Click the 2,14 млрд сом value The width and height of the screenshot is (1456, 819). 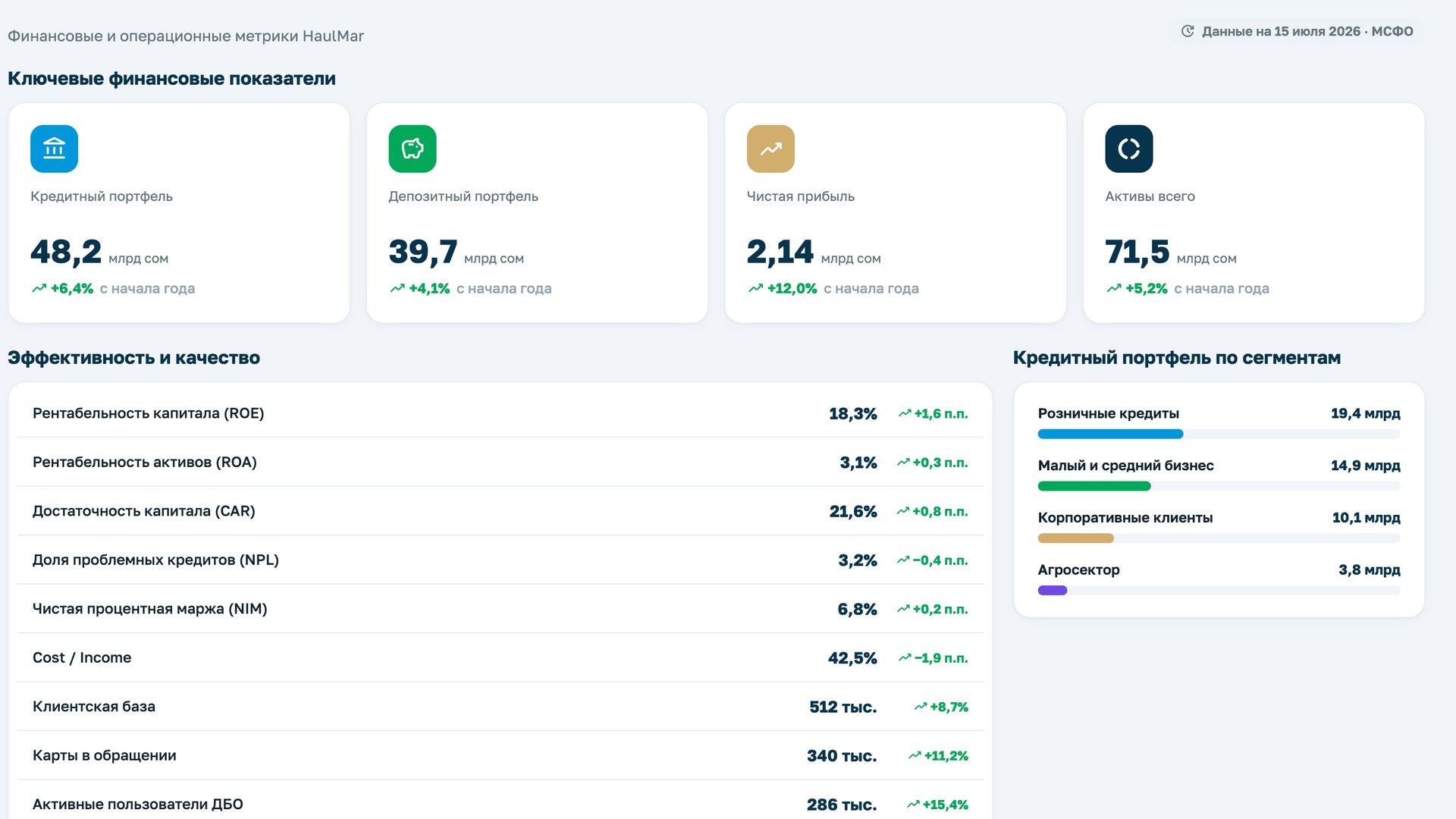point(814,253)
